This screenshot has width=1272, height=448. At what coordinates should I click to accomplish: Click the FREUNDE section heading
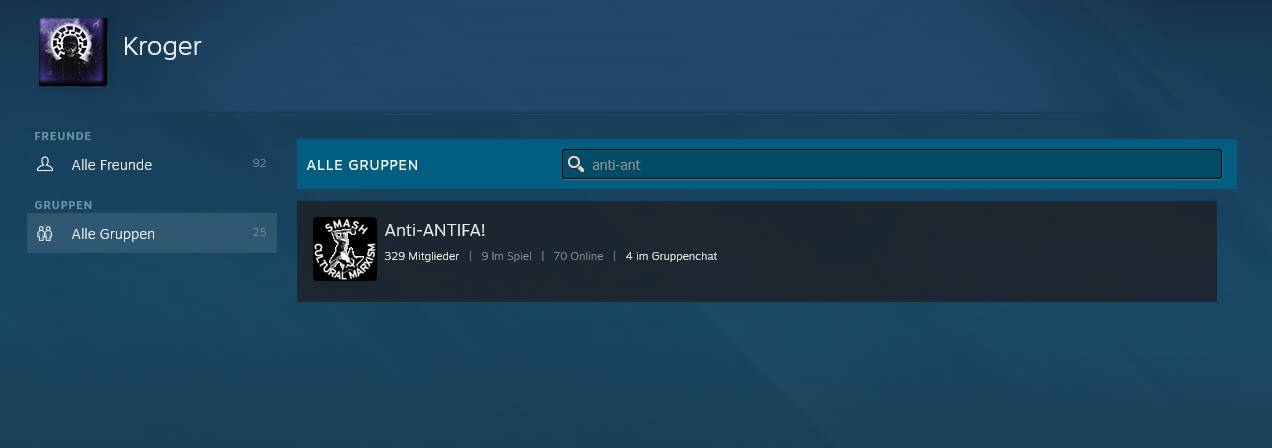point(63,136)
